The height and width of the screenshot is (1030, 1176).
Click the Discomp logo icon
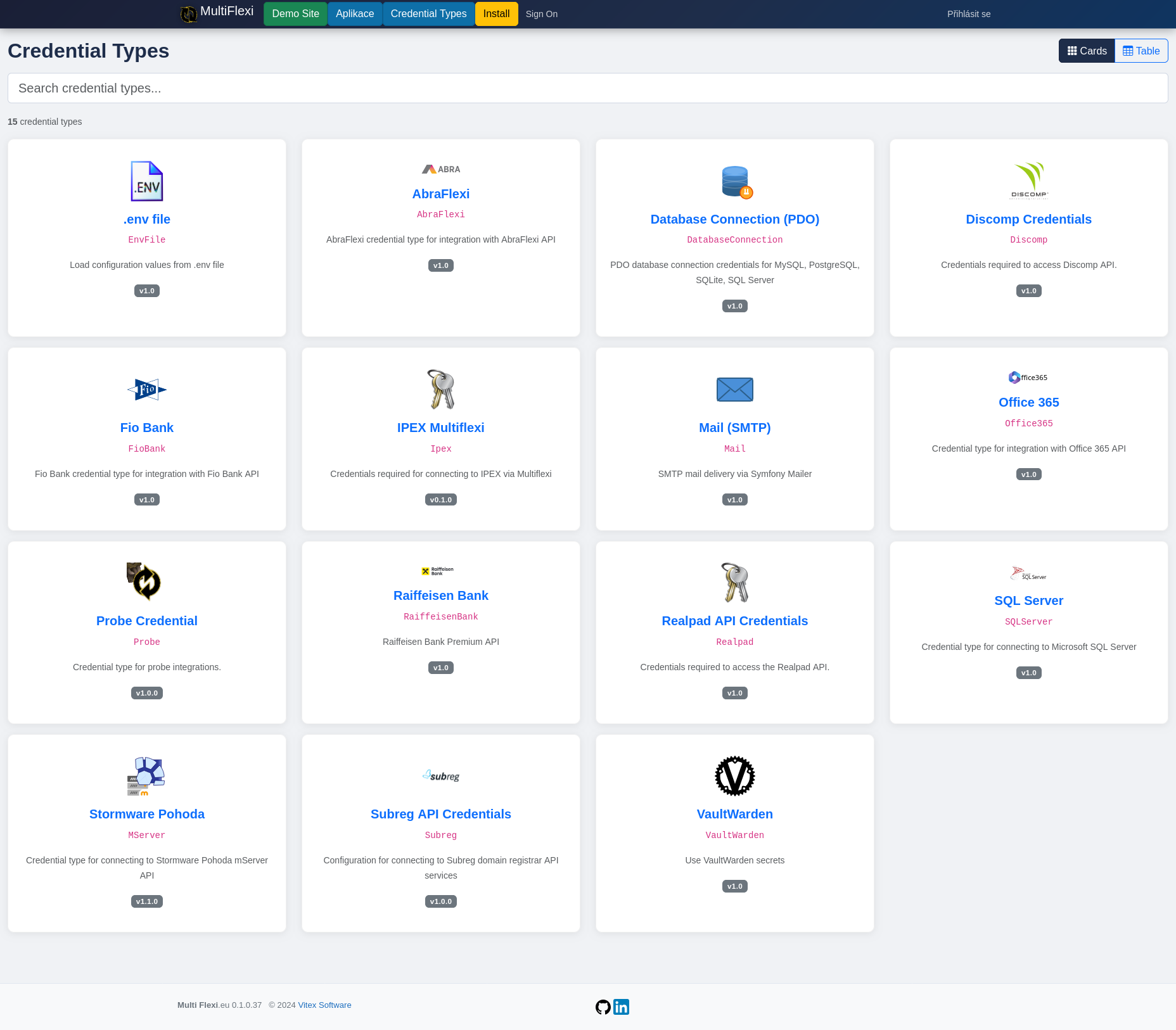(x=1029, y=181)
